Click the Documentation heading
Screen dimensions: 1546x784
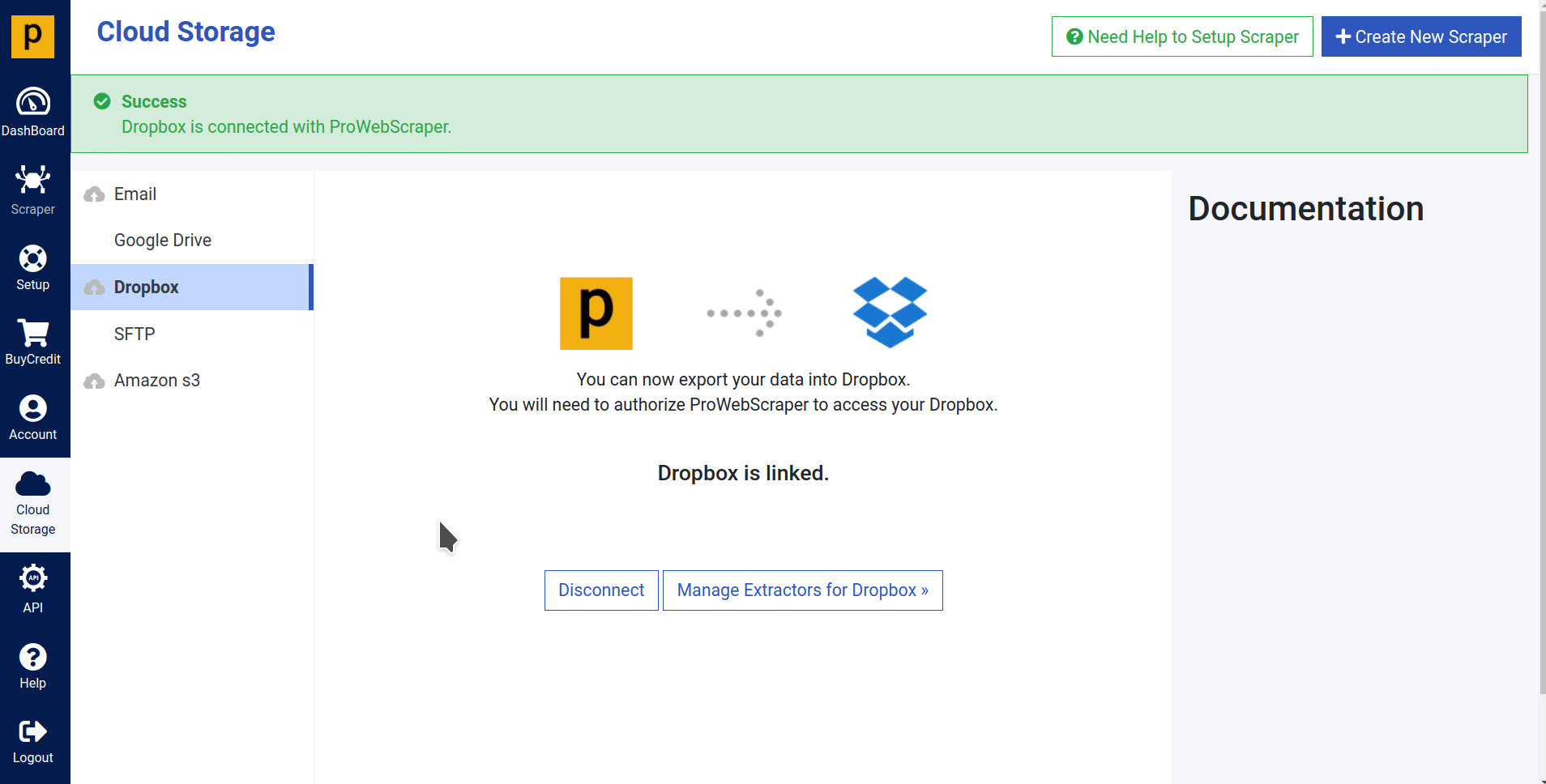pos(1305,209)
